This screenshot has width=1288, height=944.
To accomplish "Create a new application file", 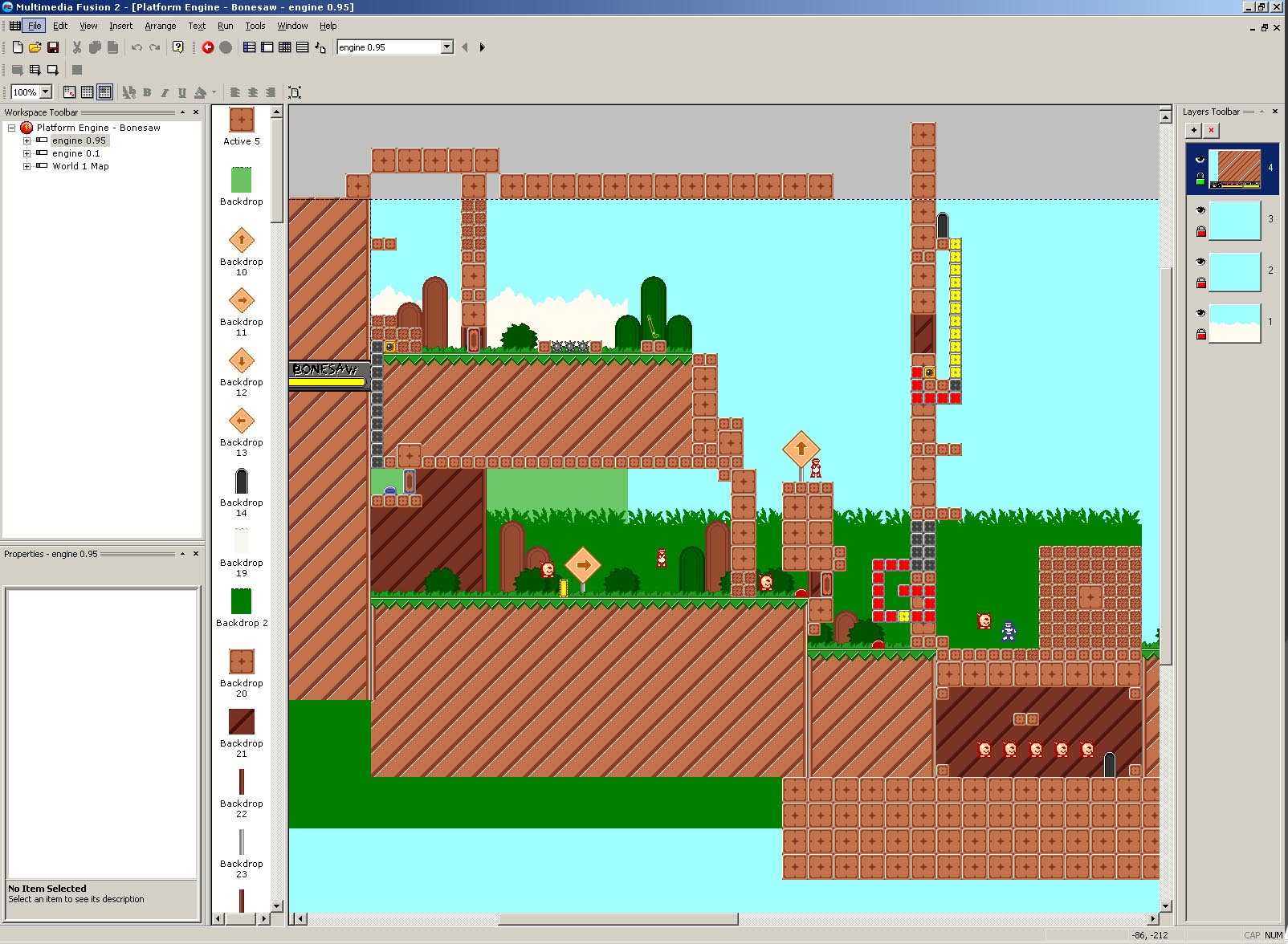I will (x=17, y=47).
